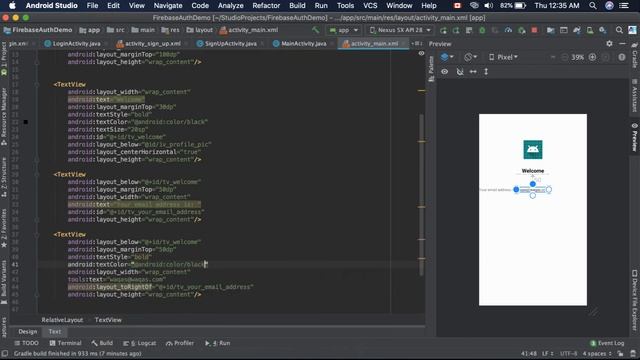This screenshot has width=640, height=360.
Task: Zoom in the preview with plus icon
Action: [x=592, y=57]
